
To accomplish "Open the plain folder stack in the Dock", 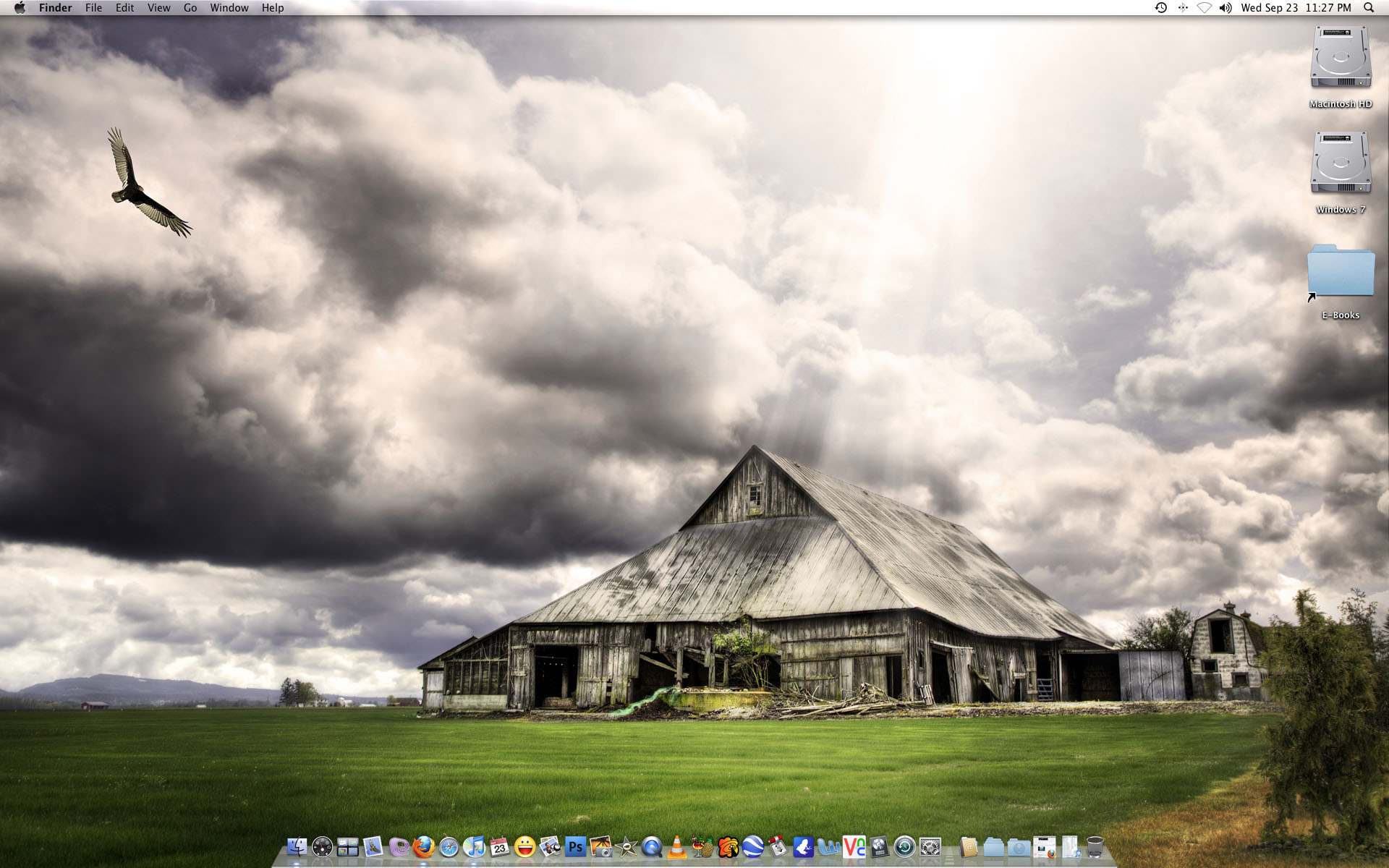I will (994, 846).
